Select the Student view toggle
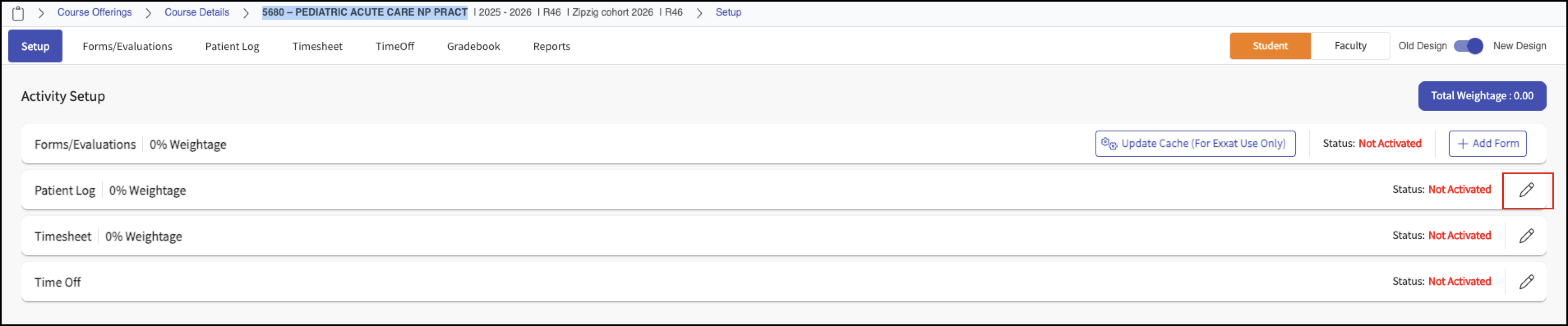 1270,46
